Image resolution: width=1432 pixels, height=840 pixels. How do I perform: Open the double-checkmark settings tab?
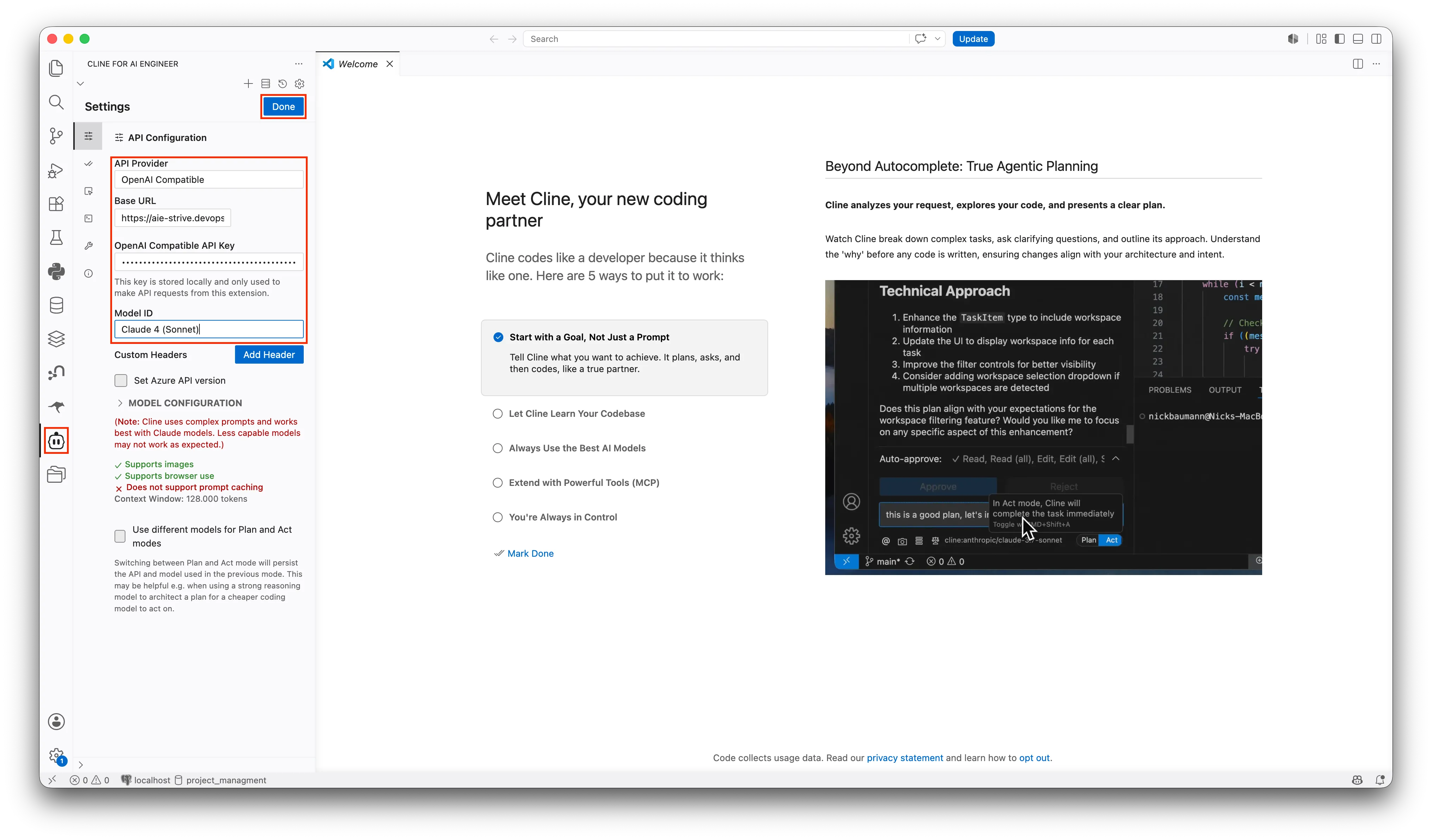click(88, 164)
